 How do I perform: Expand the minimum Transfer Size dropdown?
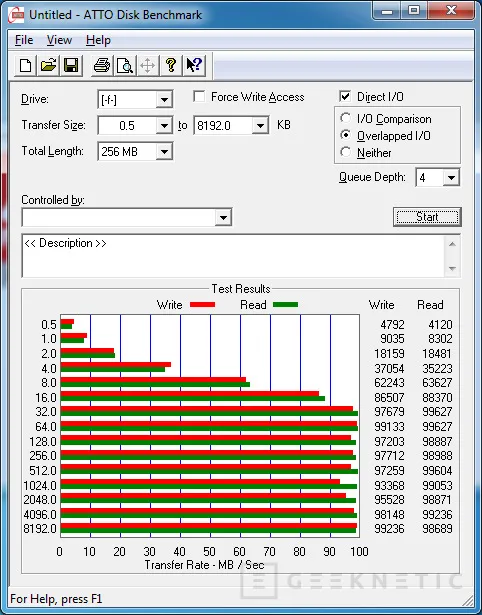(164, 126)
